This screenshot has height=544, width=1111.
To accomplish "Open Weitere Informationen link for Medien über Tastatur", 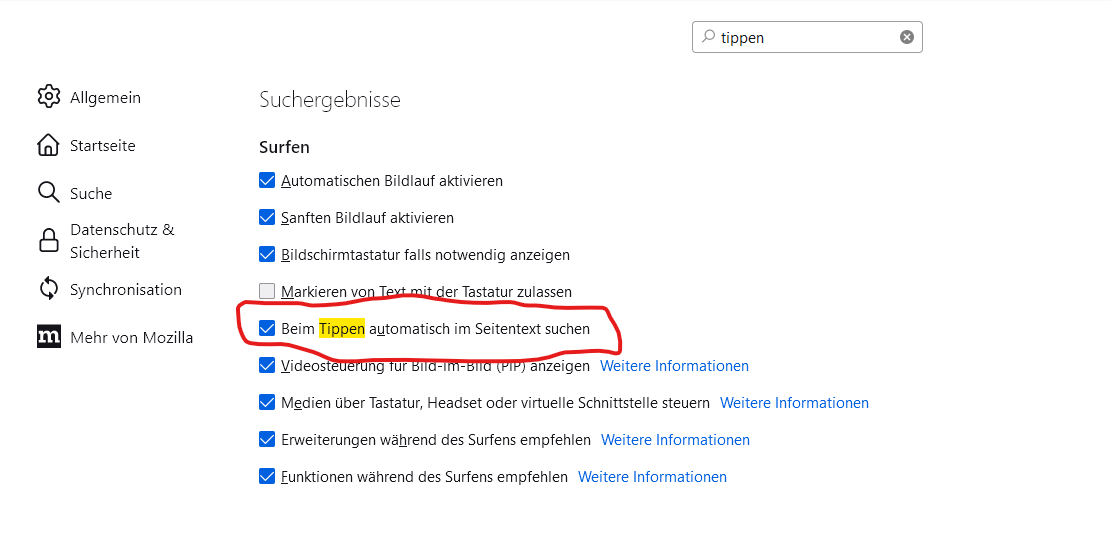I will tap(794, 403).
